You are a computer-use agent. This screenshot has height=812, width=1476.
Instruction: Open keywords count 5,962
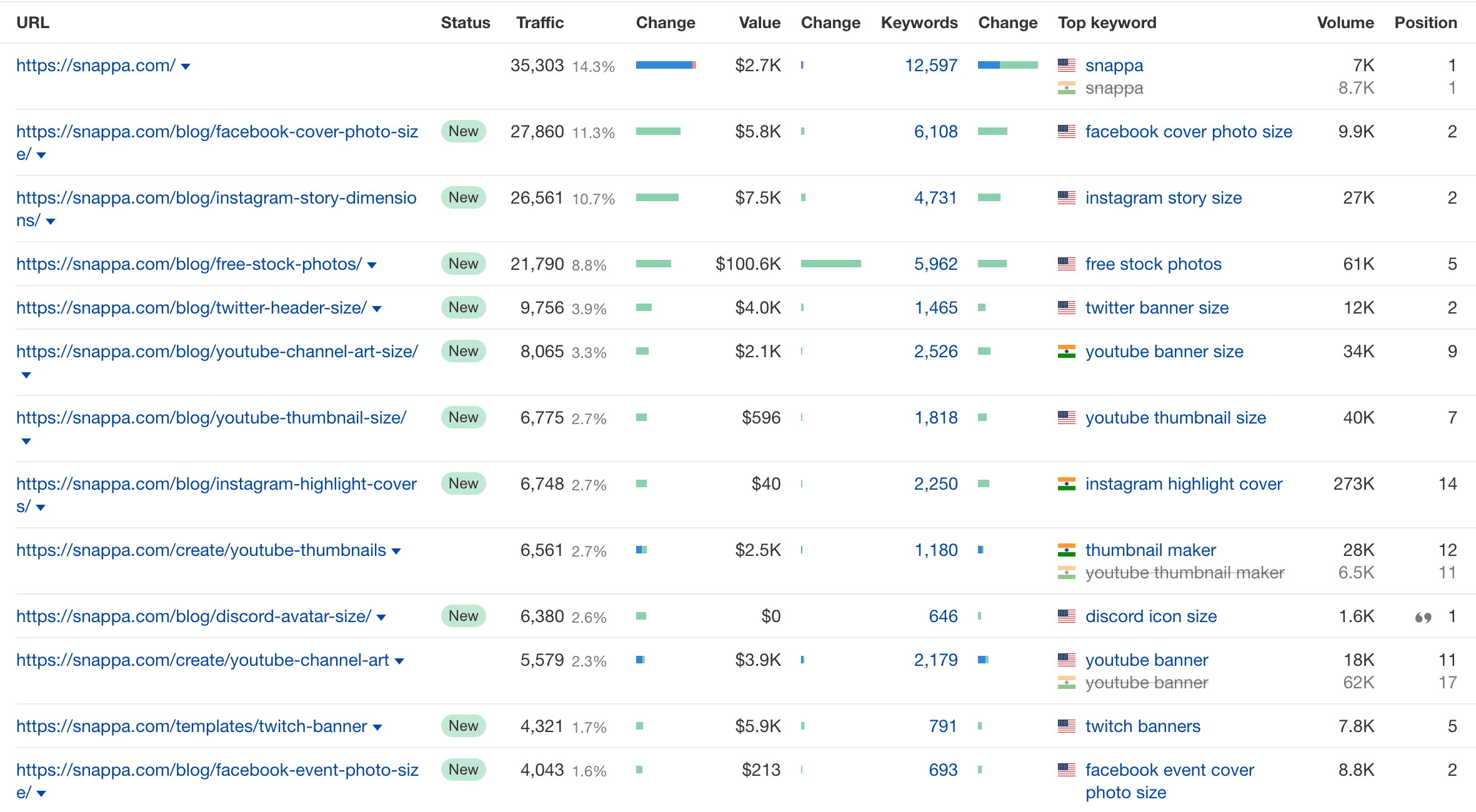click(x=935, y=264)
